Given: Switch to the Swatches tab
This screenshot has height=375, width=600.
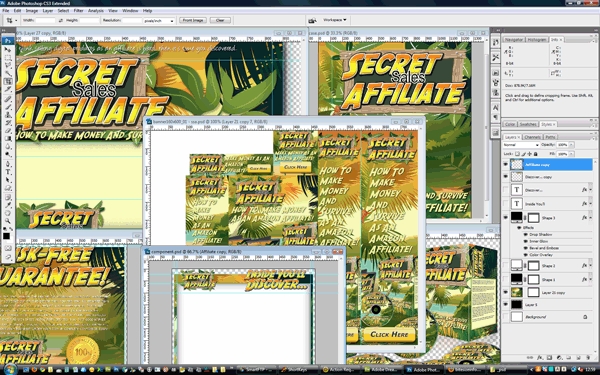Looking at the screenshot, I should (528, 124).
